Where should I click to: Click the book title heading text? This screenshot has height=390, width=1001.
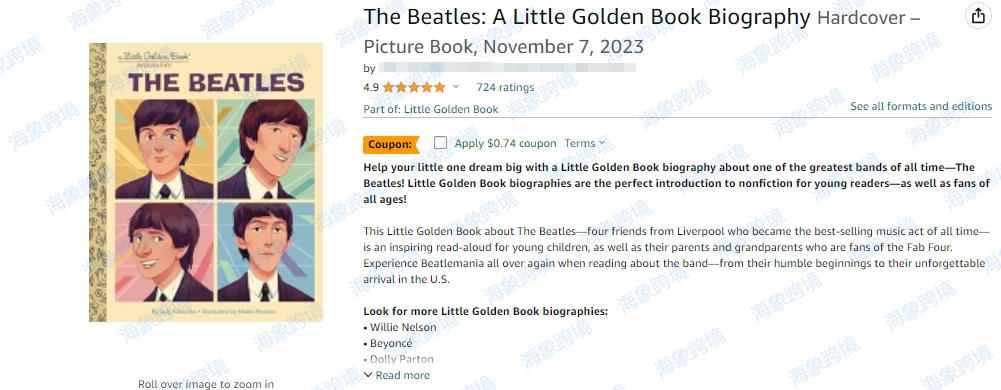click(x=587, y=17)
